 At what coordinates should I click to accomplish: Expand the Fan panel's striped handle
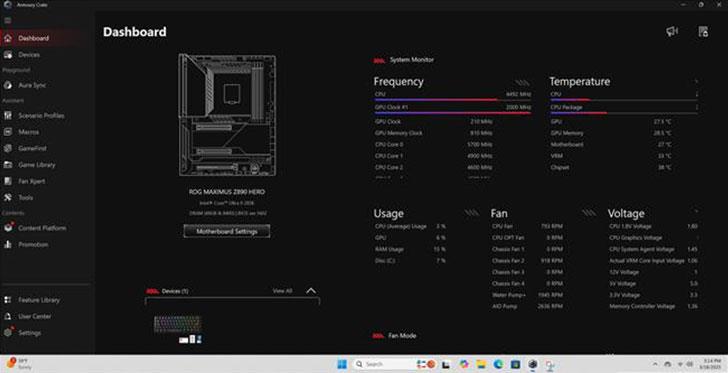[589, 213]
